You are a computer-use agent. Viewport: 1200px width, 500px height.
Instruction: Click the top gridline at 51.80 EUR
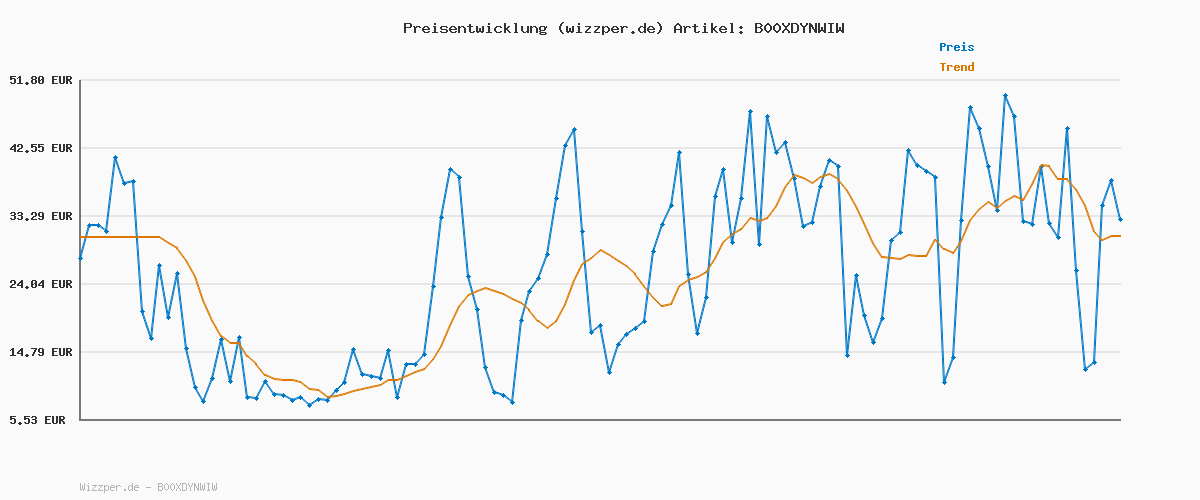coord(600,80)
